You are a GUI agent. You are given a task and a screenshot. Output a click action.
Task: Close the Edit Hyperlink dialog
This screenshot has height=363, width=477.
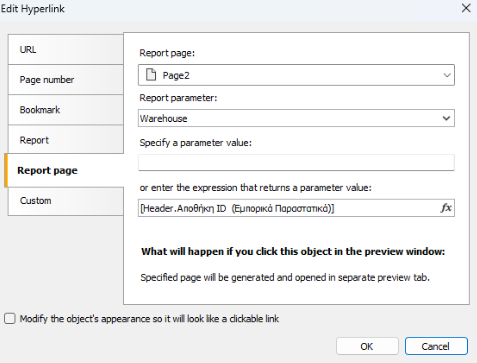click(x=466, y=8)
